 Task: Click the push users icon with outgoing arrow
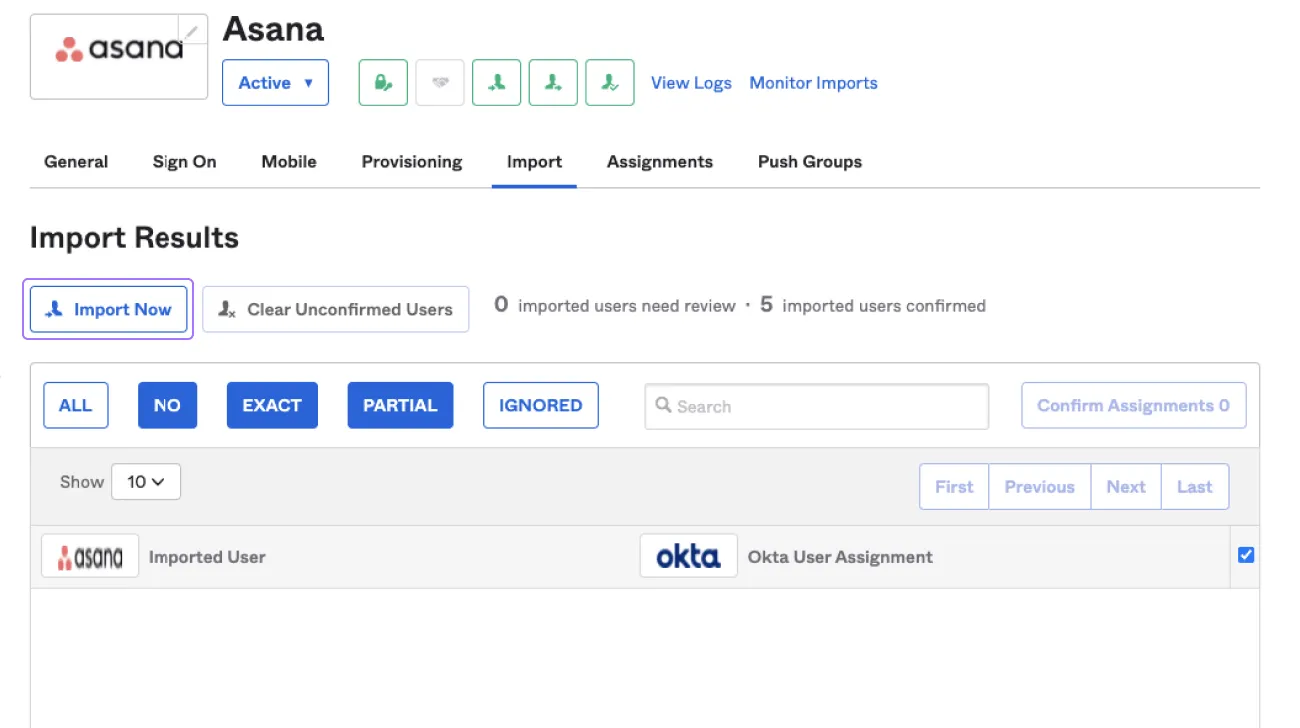click(x=553, y=83)
